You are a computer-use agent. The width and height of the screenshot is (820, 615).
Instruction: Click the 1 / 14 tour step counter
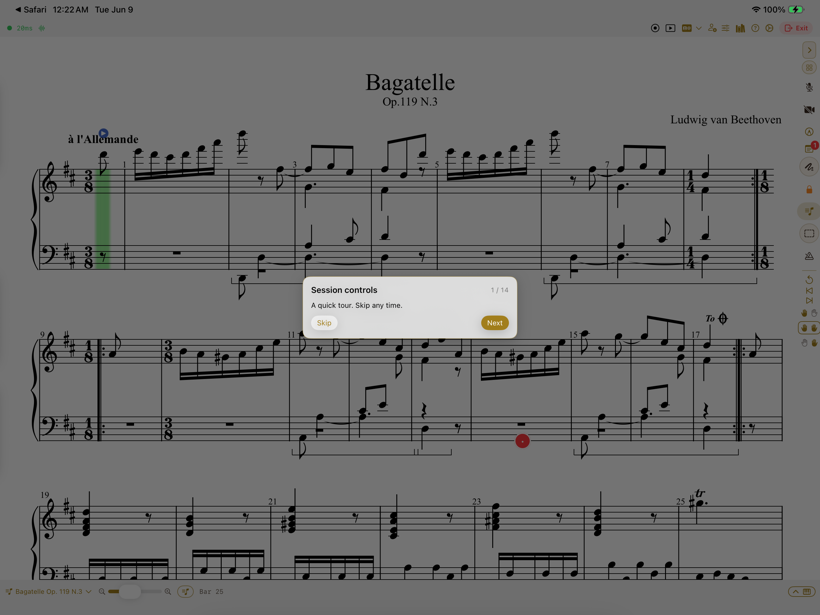click(499, 290)
